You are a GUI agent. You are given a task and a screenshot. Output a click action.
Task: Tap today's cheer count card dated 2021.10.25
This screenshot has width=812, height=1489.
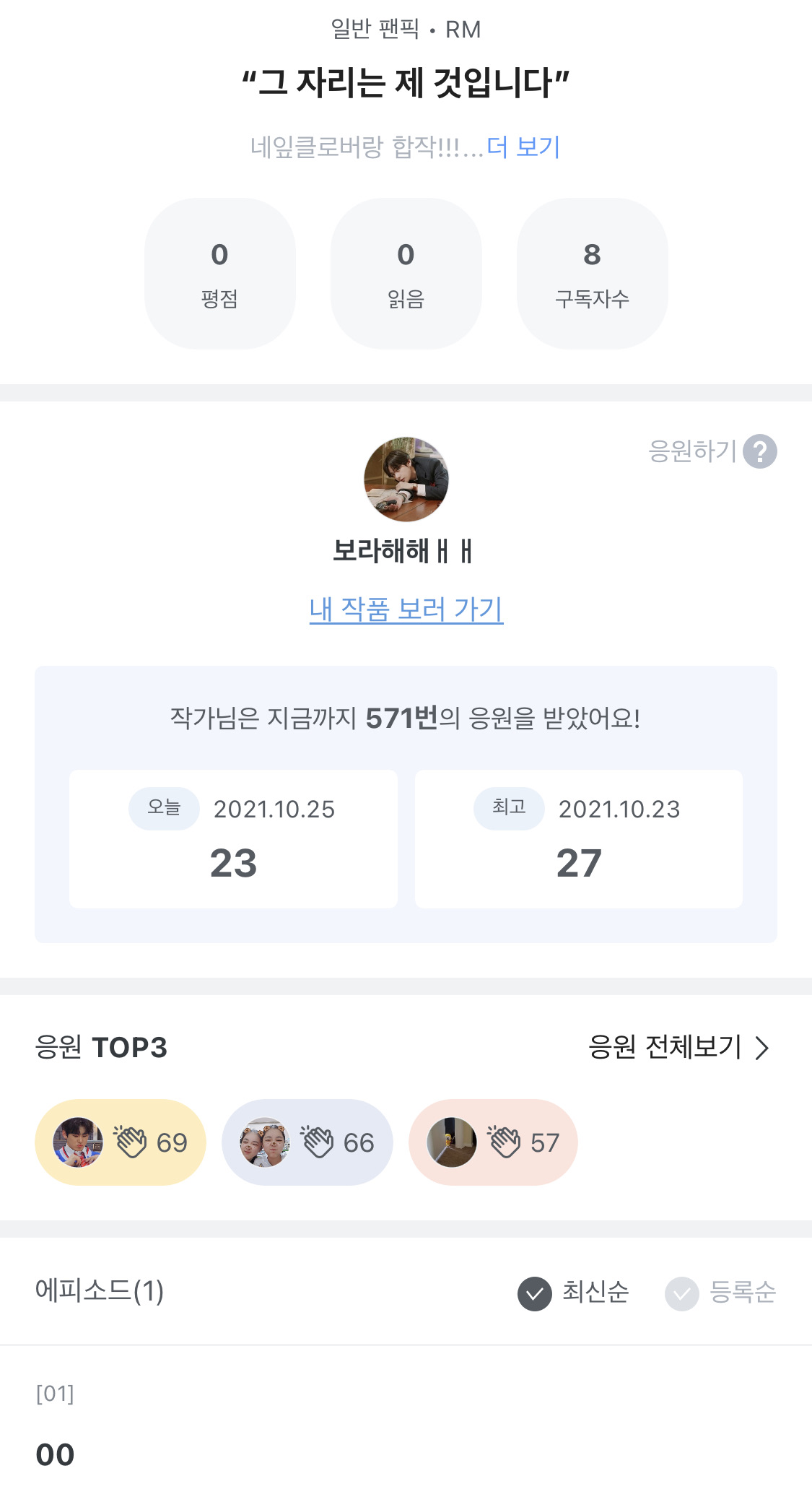233,838
